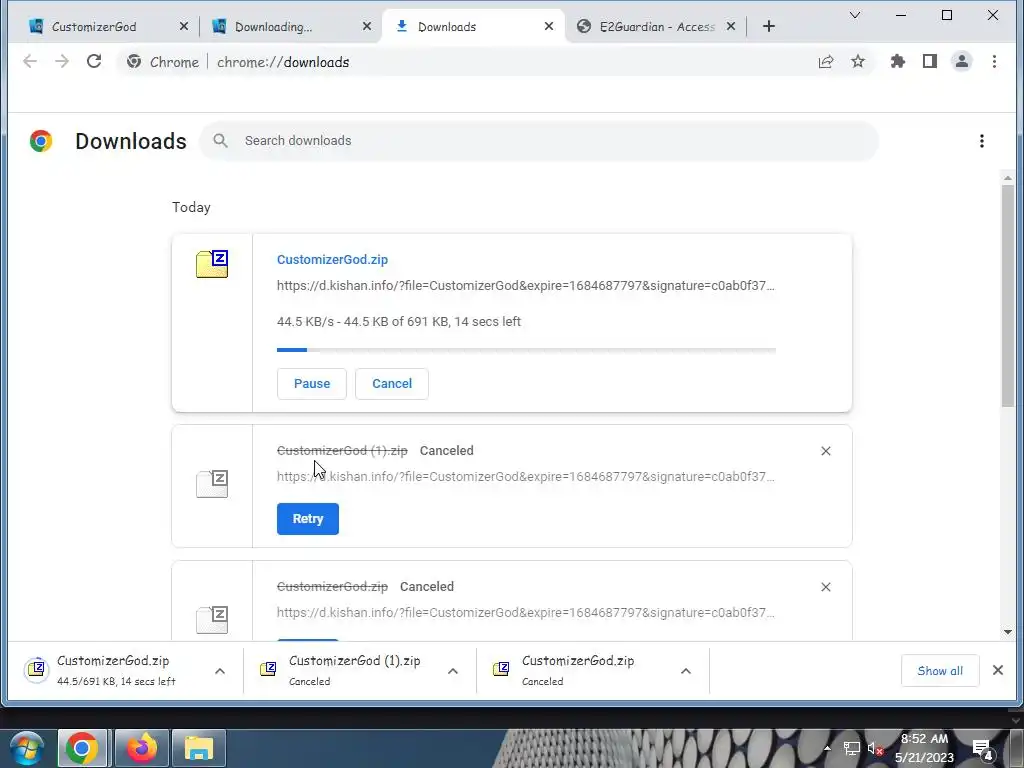Click the Chrome logo beside Downloads title
This screenshot has height=768, width=1024.
click(x=40, y=141)
